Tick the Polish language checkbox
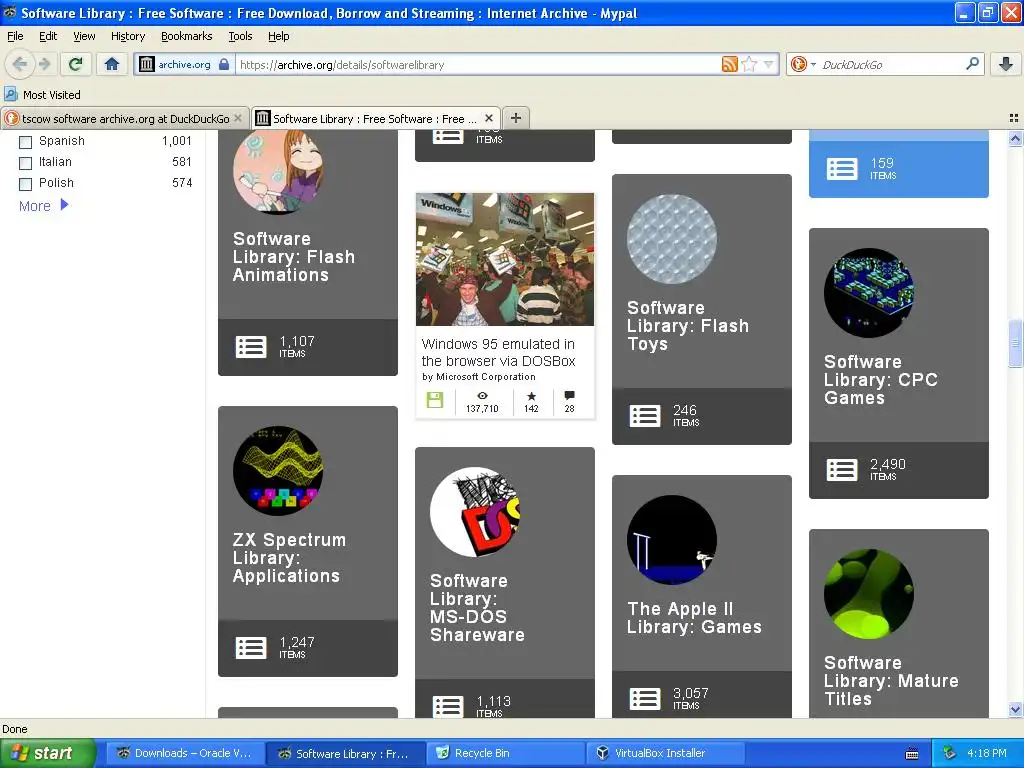 [25, 184]
